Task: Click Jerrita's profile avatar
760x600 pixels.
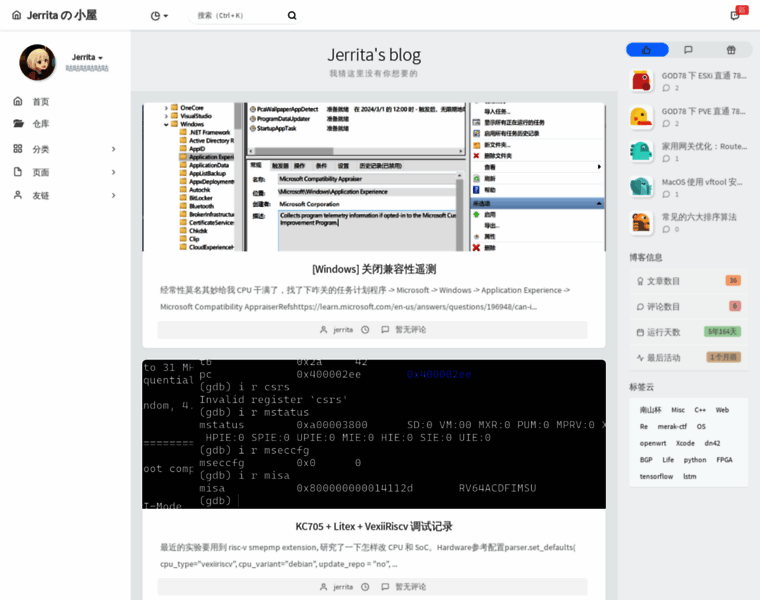Action: pos(38,63)
